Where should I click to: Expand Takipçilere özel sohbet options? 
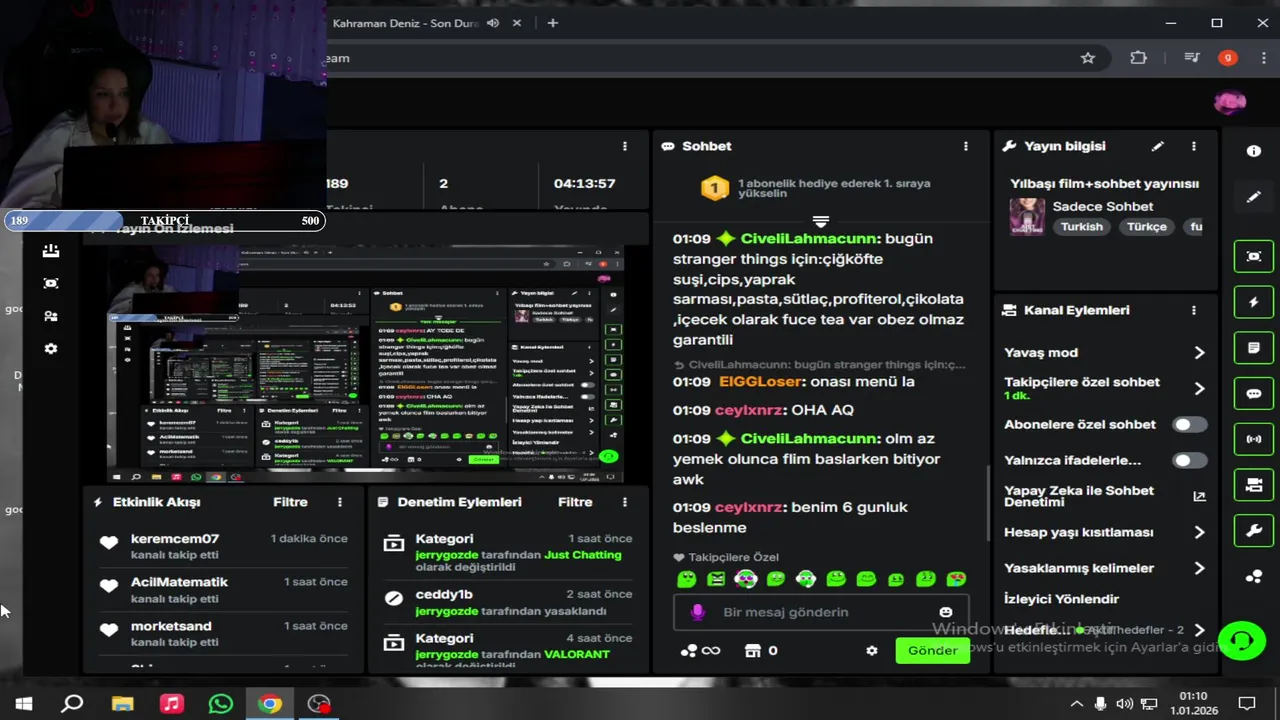pos(1199,388)
